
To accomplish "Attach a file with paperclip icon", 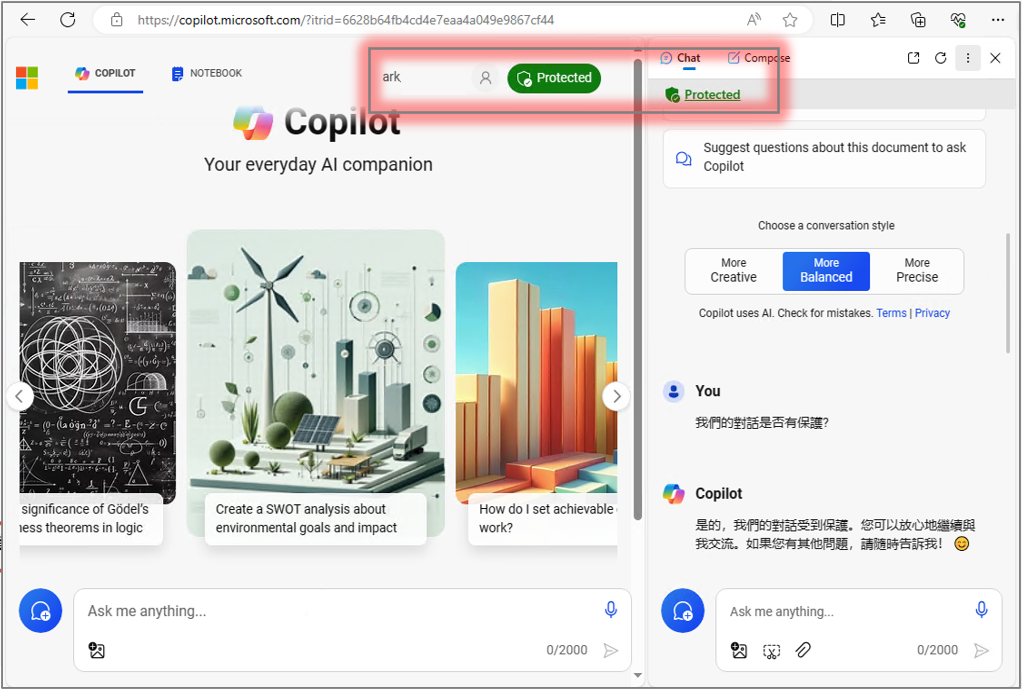I will [803, 650].
